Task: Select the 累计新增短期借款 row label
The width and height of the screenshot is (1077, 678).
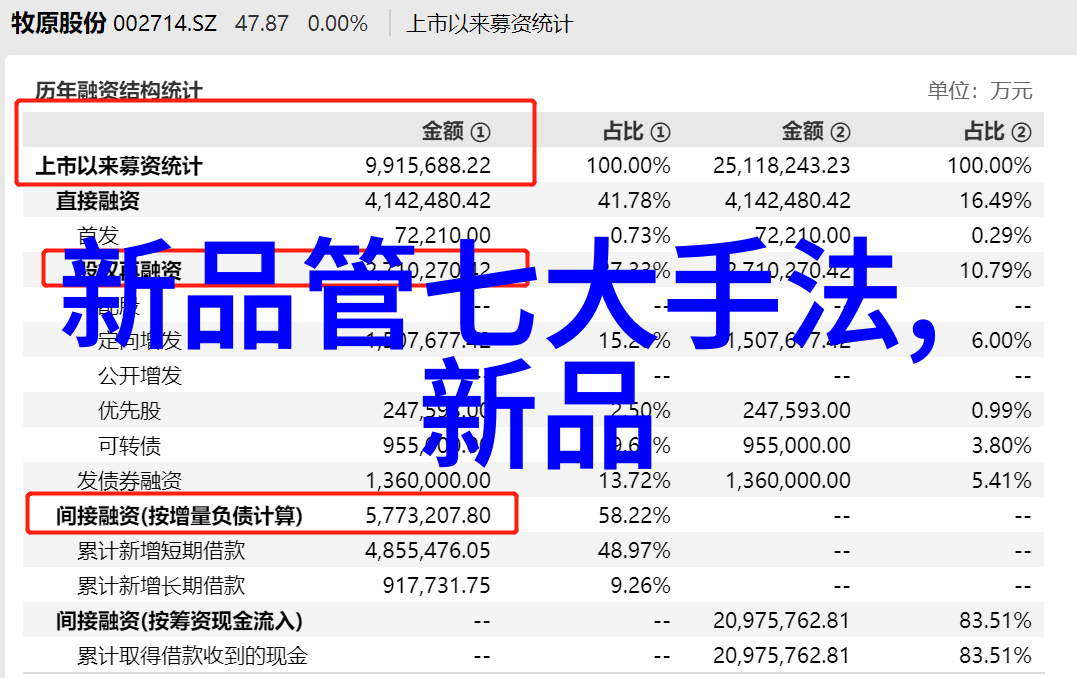Action: click(x=161, y=551)
